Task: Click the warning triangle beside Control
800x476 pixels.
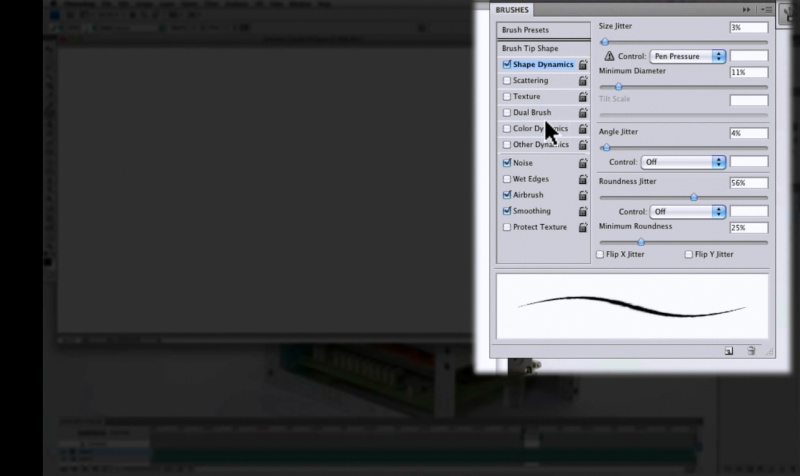Action: pyautogui.click(x=609, y=56)
